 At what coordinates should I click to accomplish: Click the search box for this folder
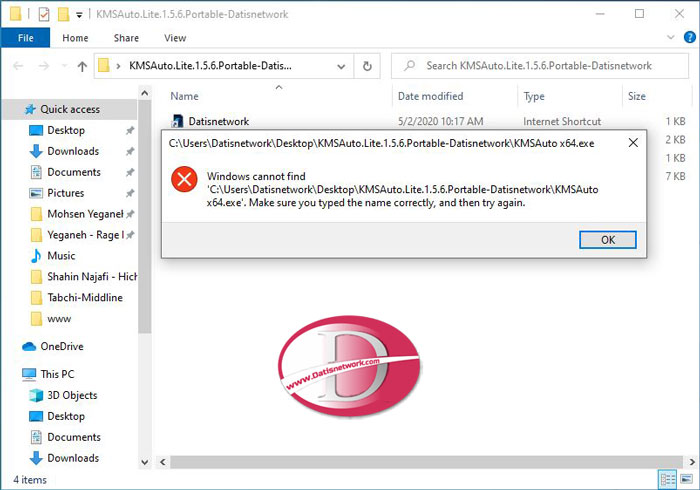click(x=540, y=66)
